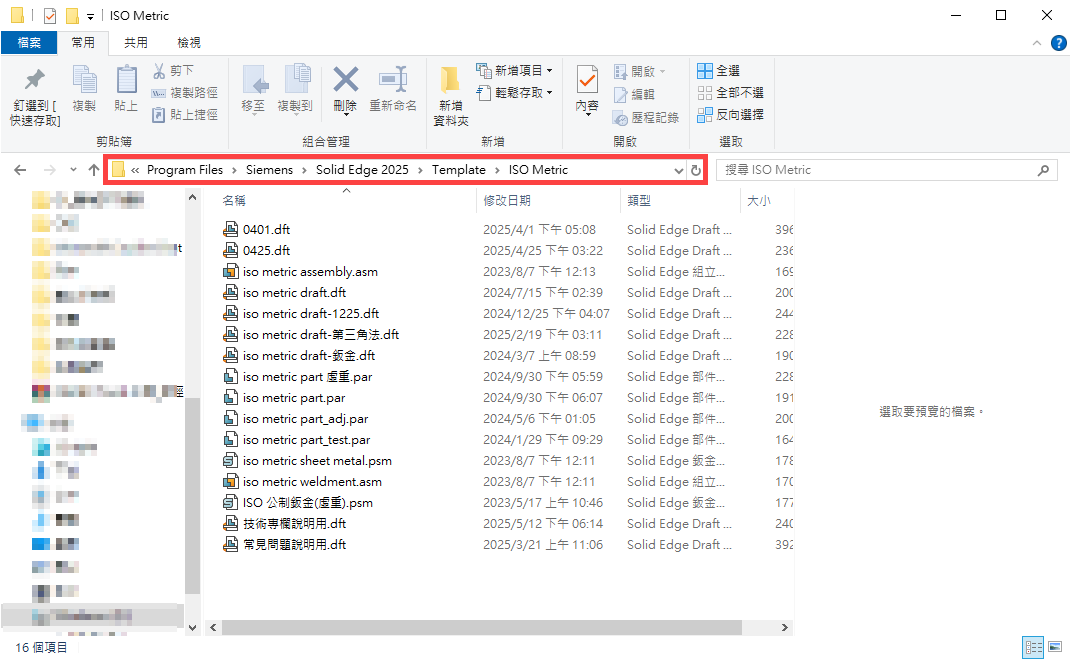Collapse the ribbon with the chevron
The width and height of the screenshot is (1071, 660).
coord(1036,43)
